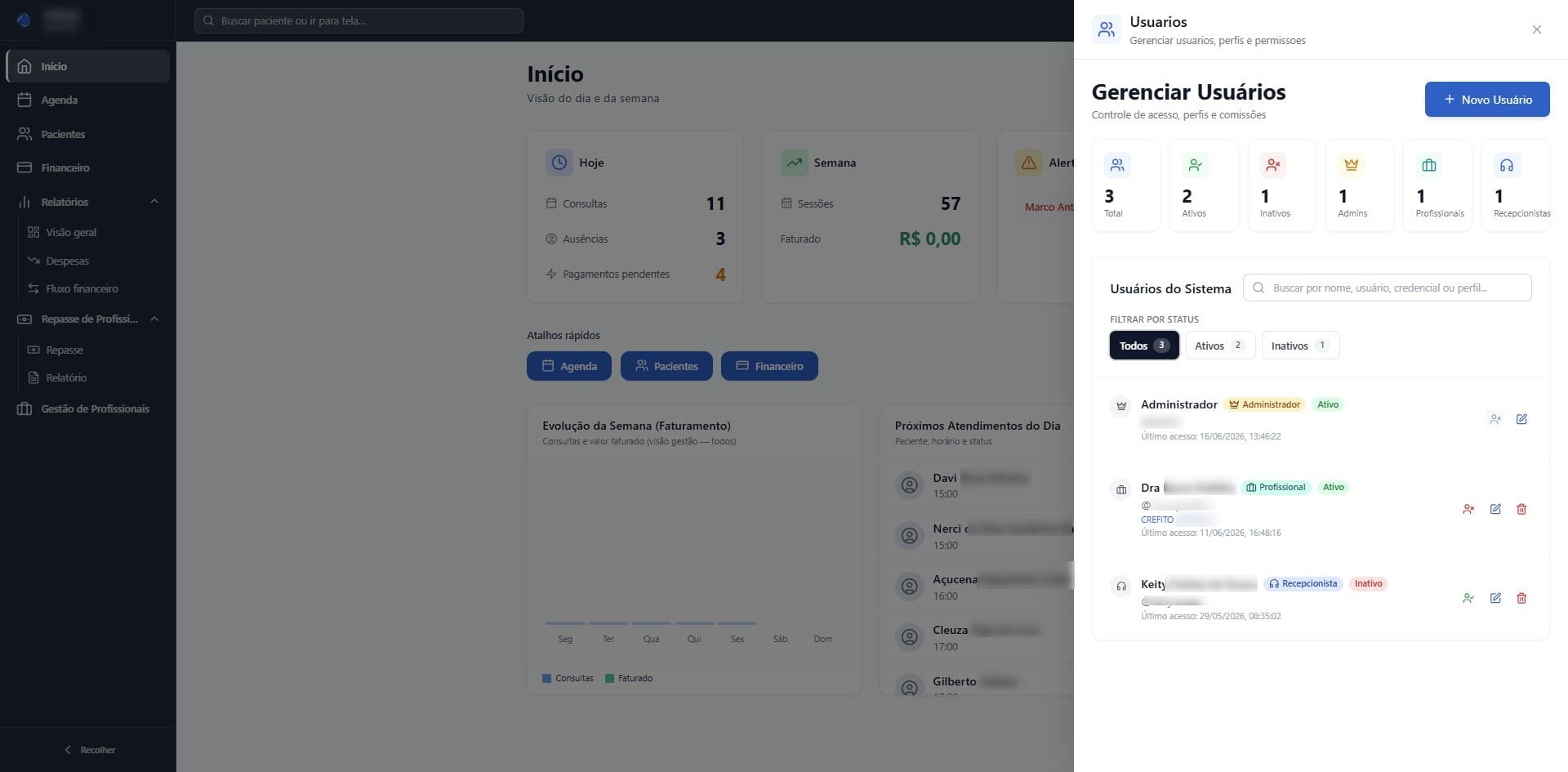Focus the user search field by name
The width and height of the screenshot is (1568, 772).
click(x=1387, y=288)
